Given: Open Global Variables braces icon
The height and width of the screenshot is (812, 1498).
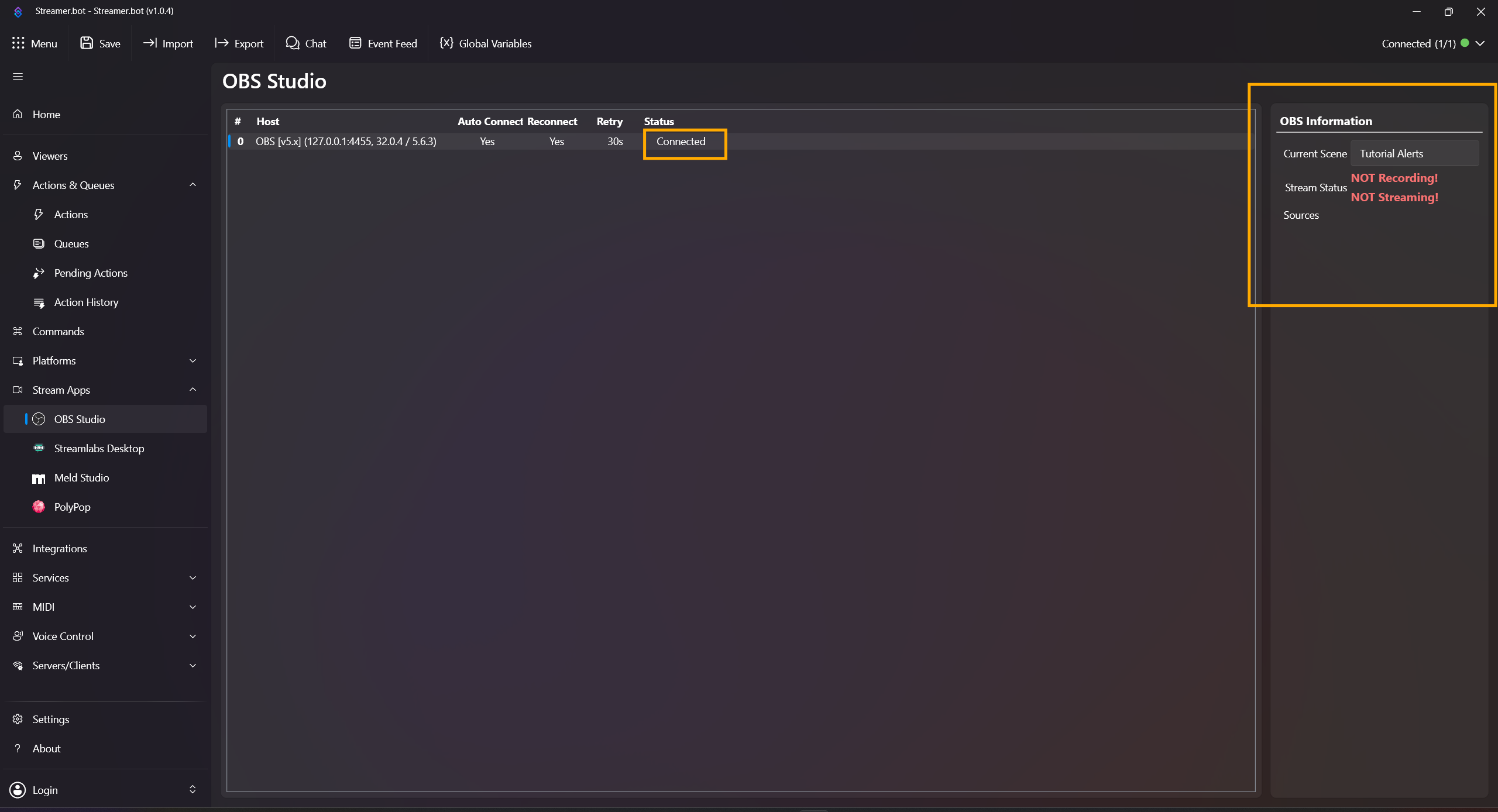Looking at the screenshot, I should click(x=446, y=43).
